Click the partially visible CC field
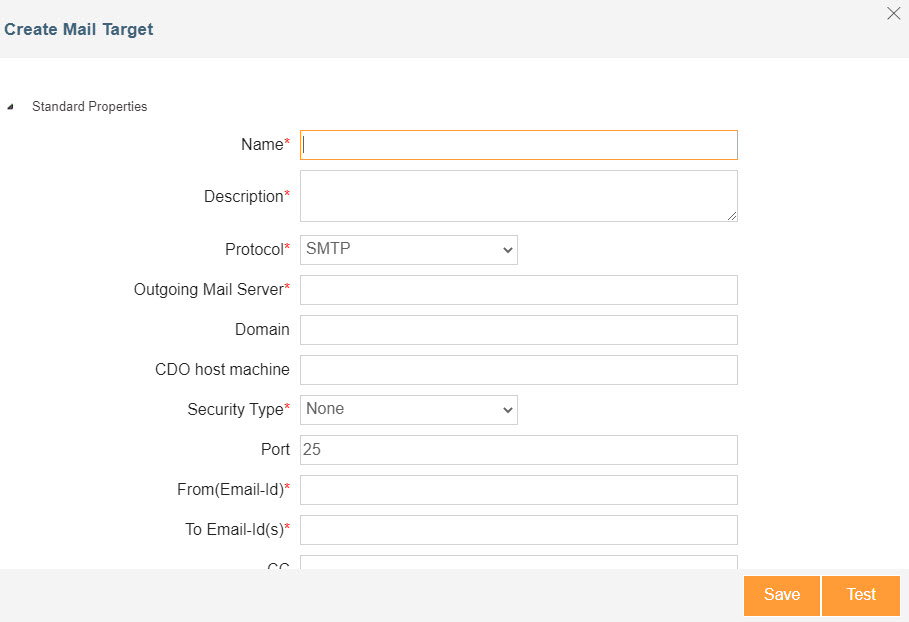 (518, 563)
